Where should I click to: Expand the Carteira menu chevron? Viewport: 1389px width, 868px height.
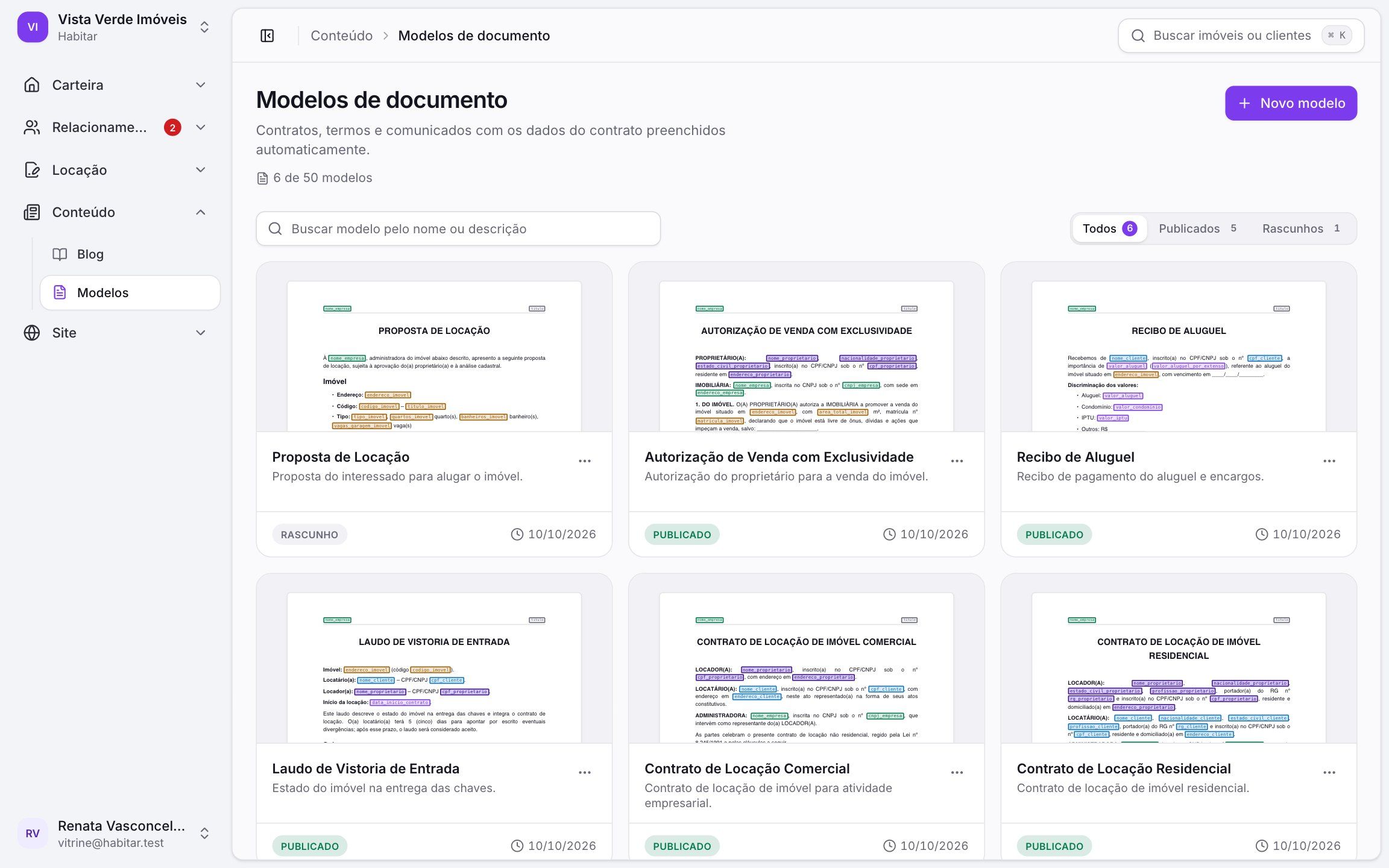pyautogui.click(x=201, y=85)
